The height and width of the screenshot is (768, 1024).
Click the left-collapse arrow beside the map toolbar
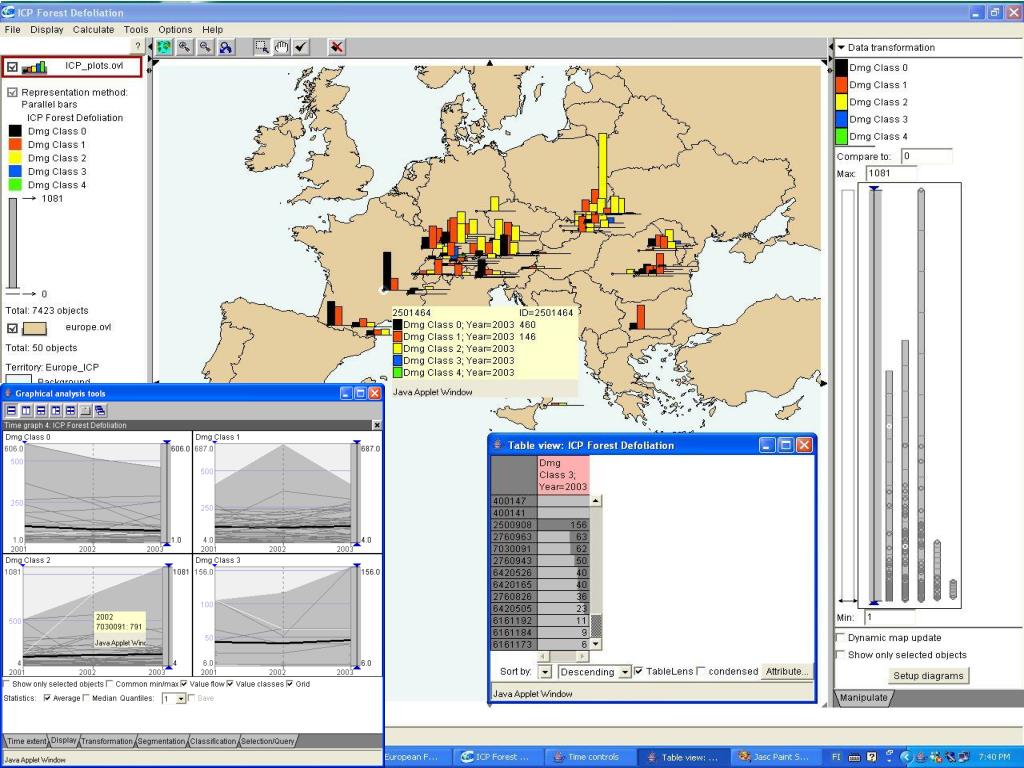[150, 47]
